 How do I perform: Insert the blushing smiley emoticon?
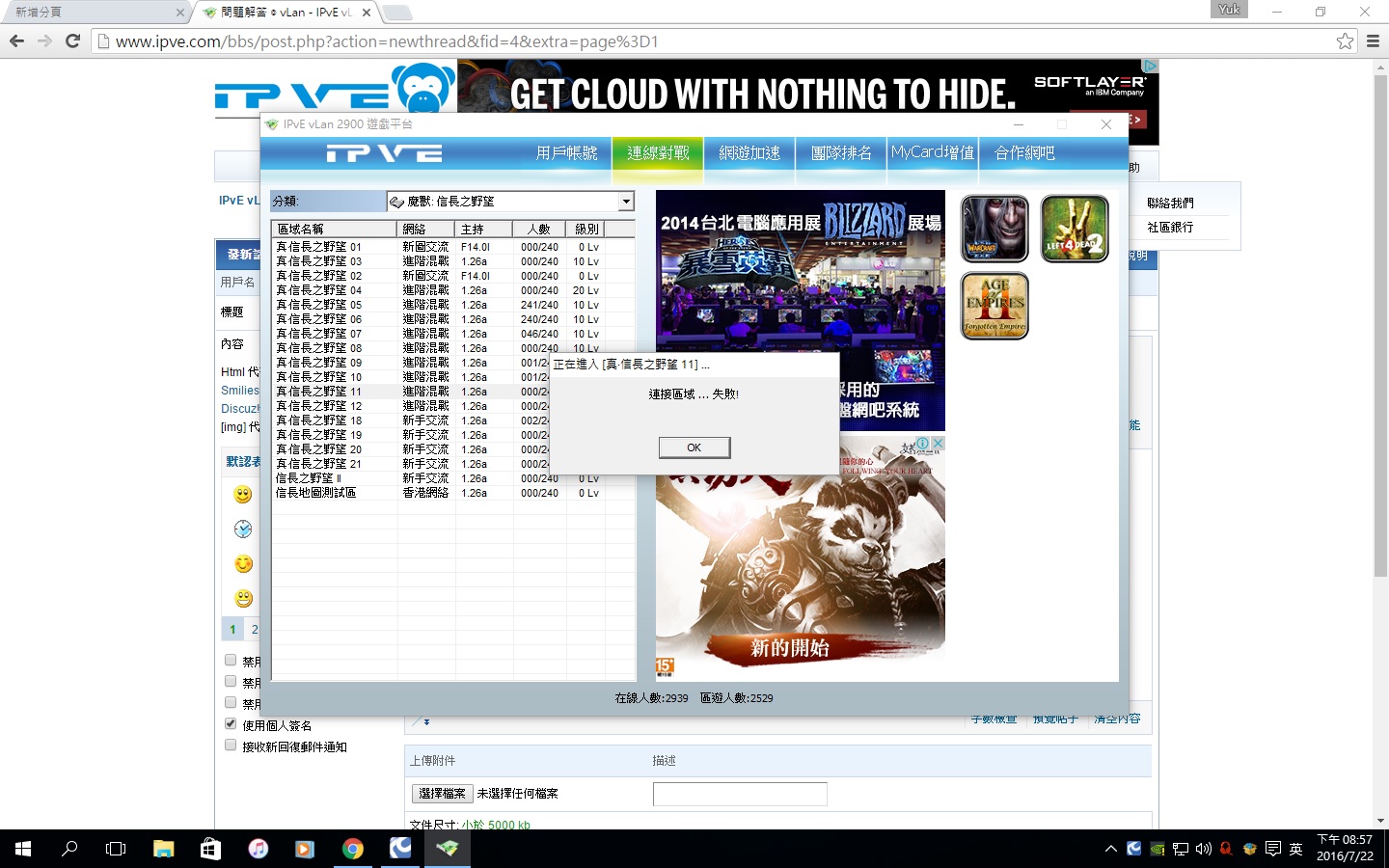[243, 564]
